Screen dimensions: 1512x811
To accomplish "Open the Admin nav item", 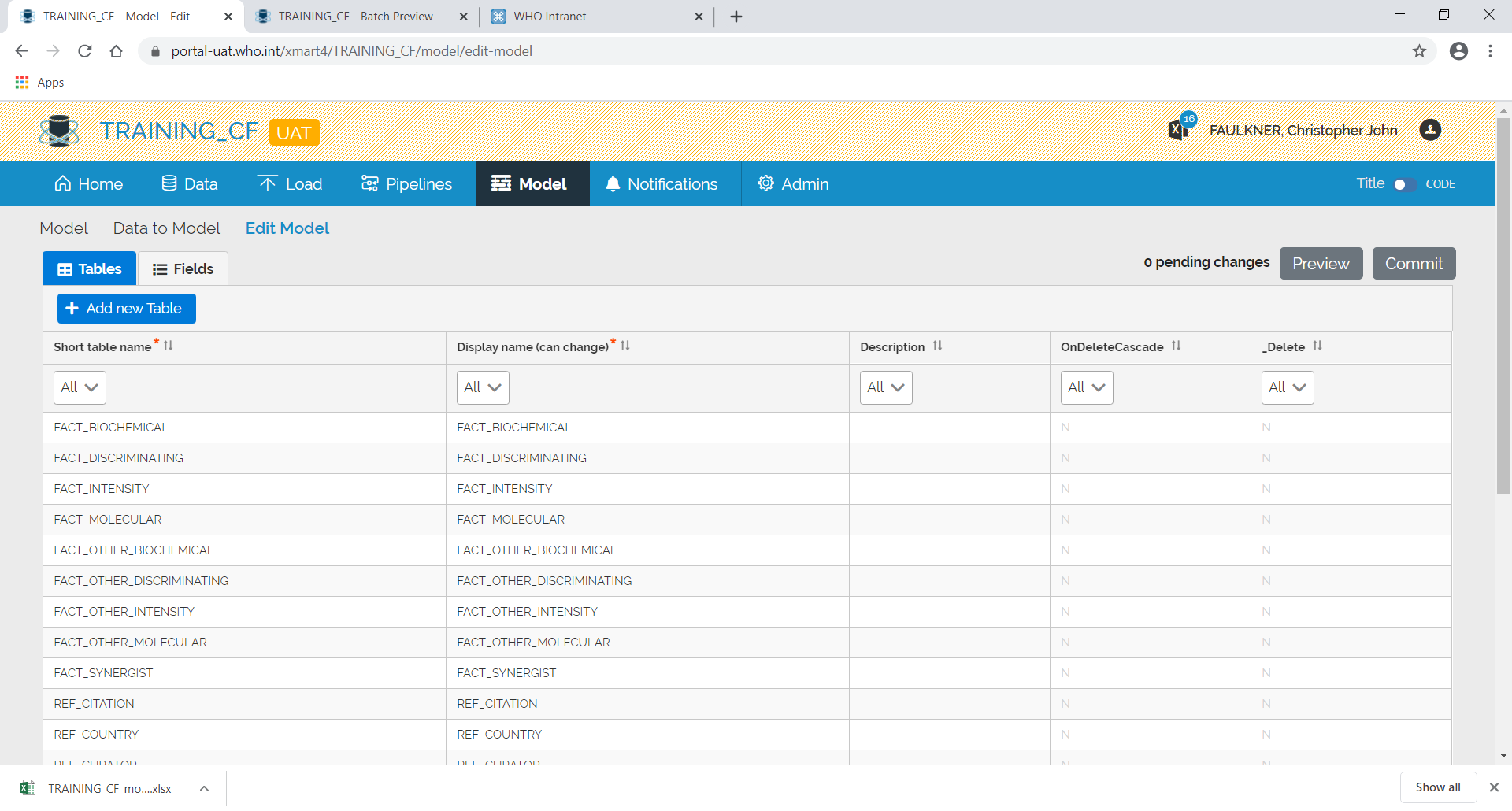I will click(793, 184).
